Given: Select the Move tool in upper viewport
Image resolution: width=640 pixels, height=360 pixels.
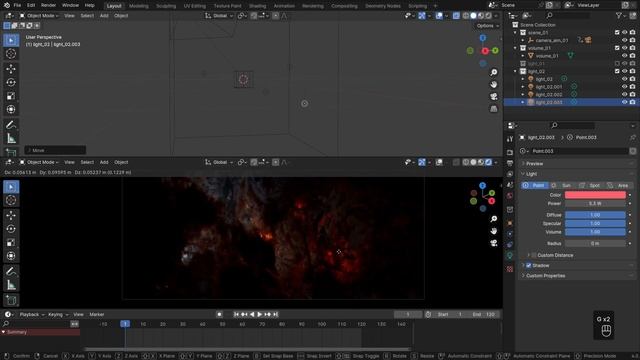Looking at the screenshot, I should tap(11, 69).
